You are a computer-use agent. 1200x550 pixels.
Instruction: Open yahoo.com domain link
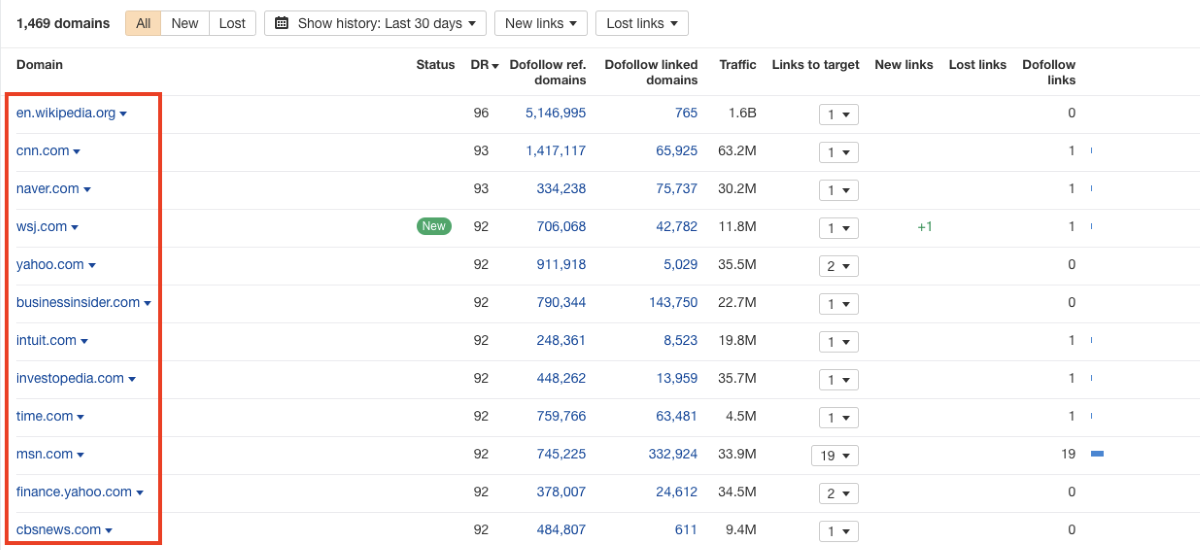pos(50,265)
